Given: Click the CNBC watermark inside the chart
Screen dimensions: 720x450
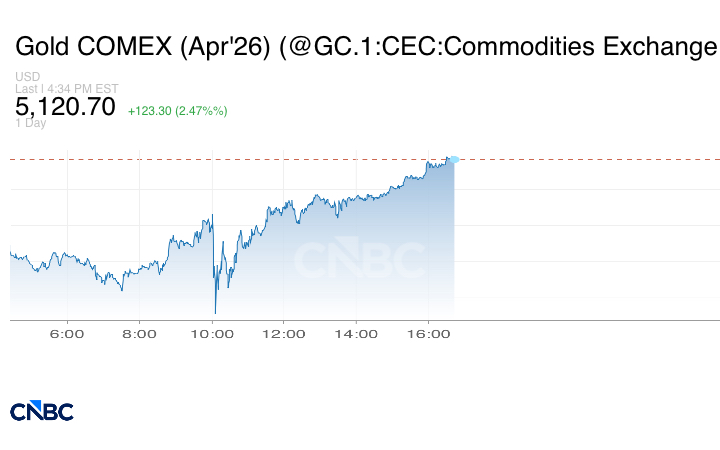Looking at the screenshot, I should pyautogui.click(x=358, y=259).
